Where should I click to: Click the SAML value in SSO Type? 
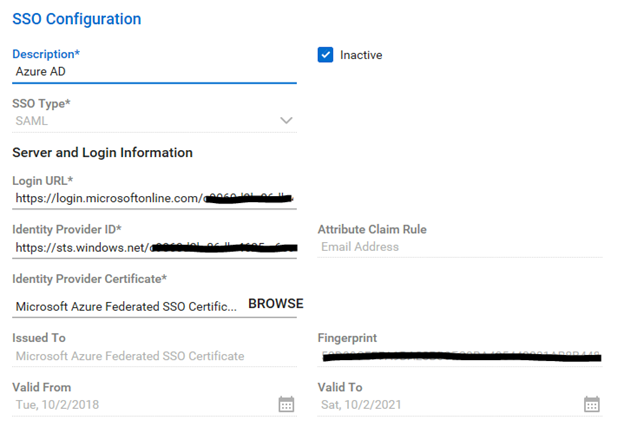click(31, 121)
